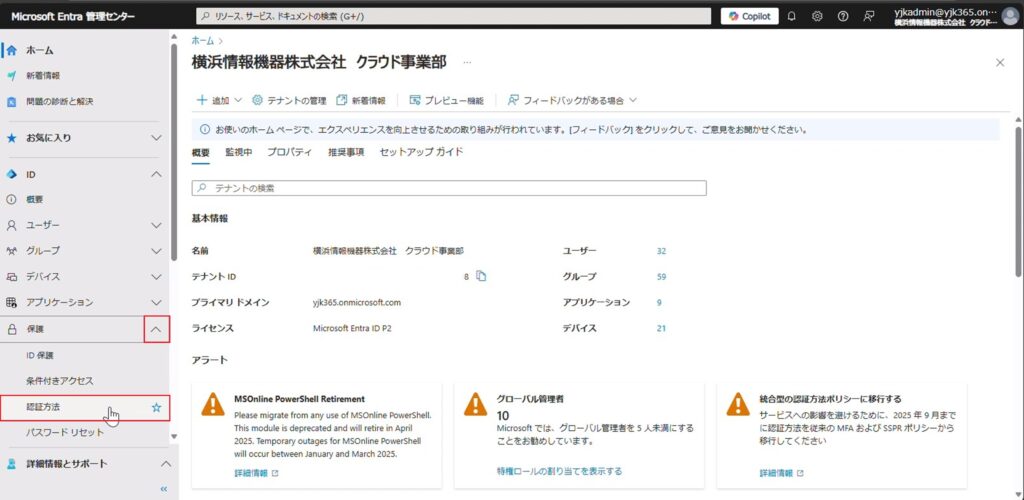Open 詳細情報 link in 統合型の認証方法ポリシー card

[x=781, y=473]
